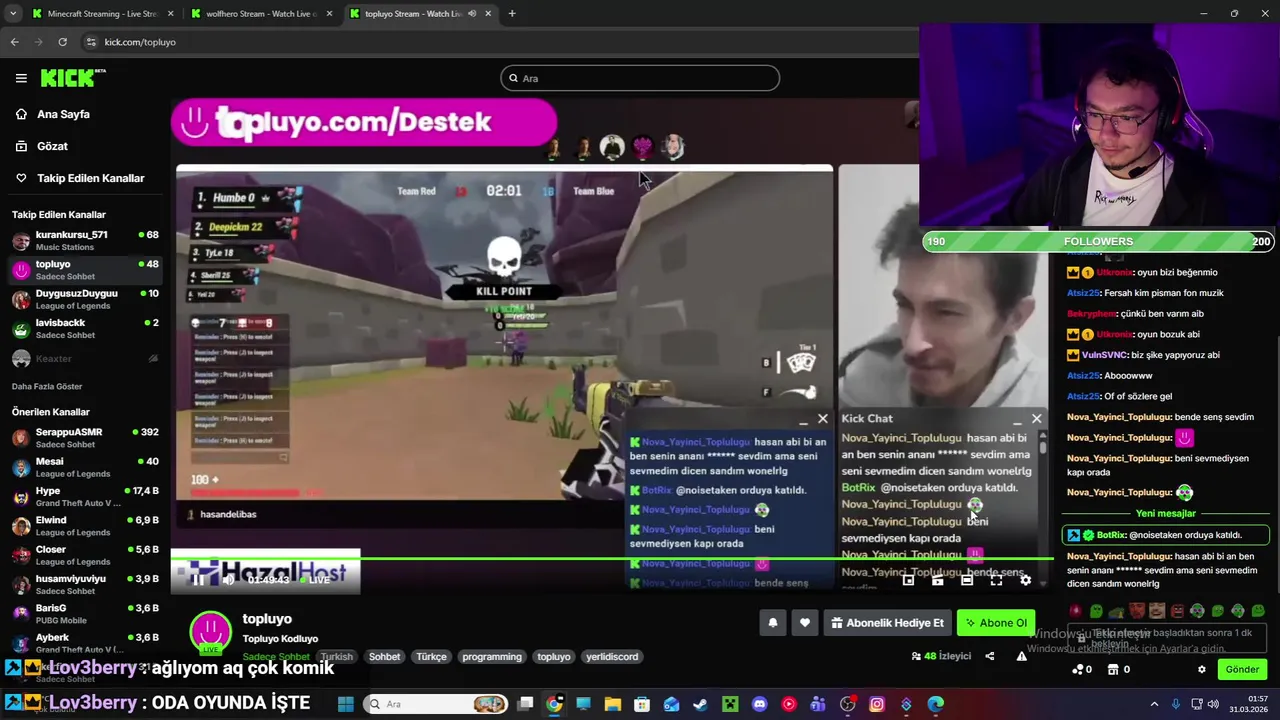Send chat message with Gönder
Viewport: 1280px width, 720px height.
tap(1242, 669)
